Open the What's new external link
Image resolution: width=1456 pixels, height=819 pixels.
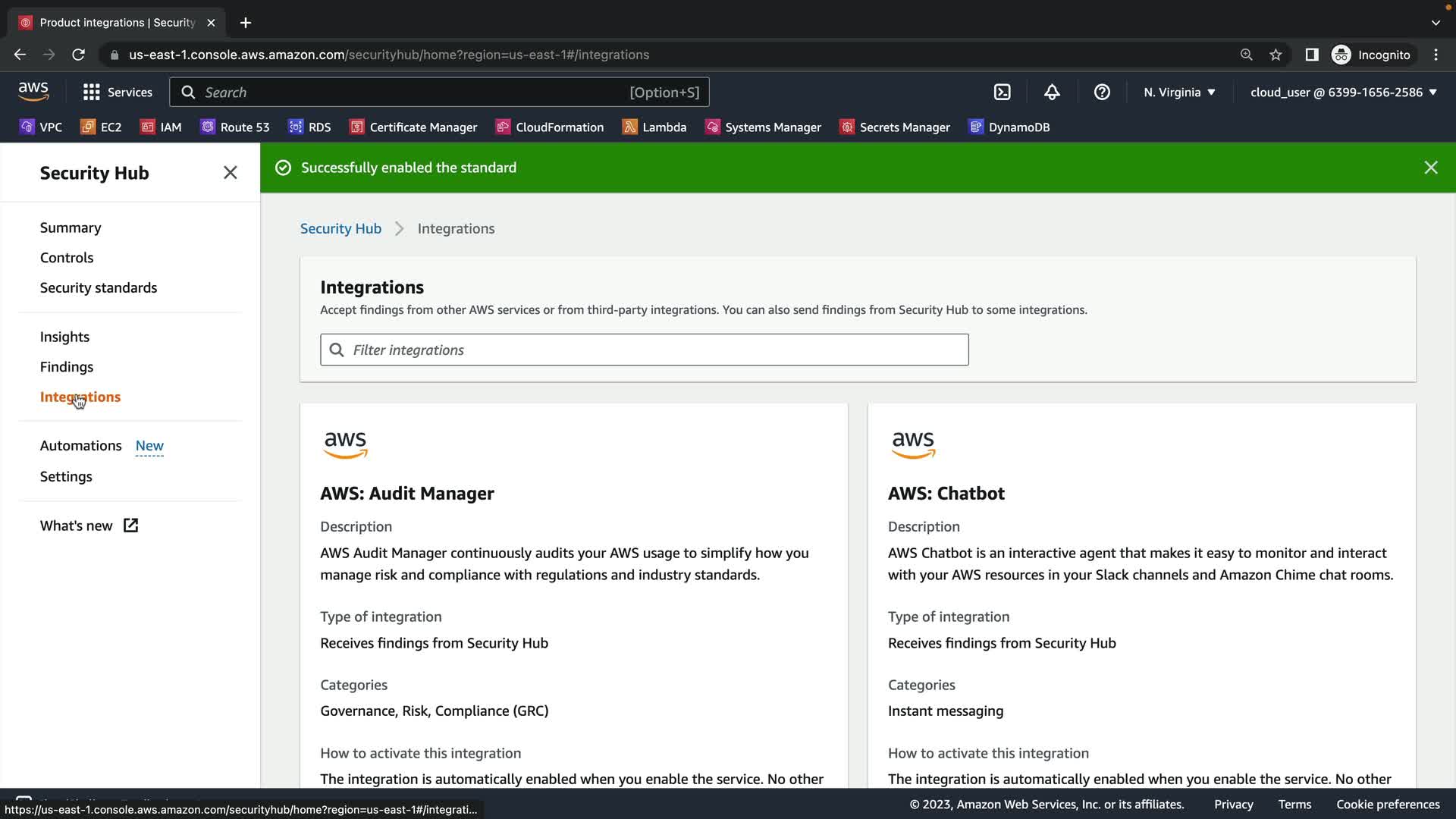pos(89,526)
